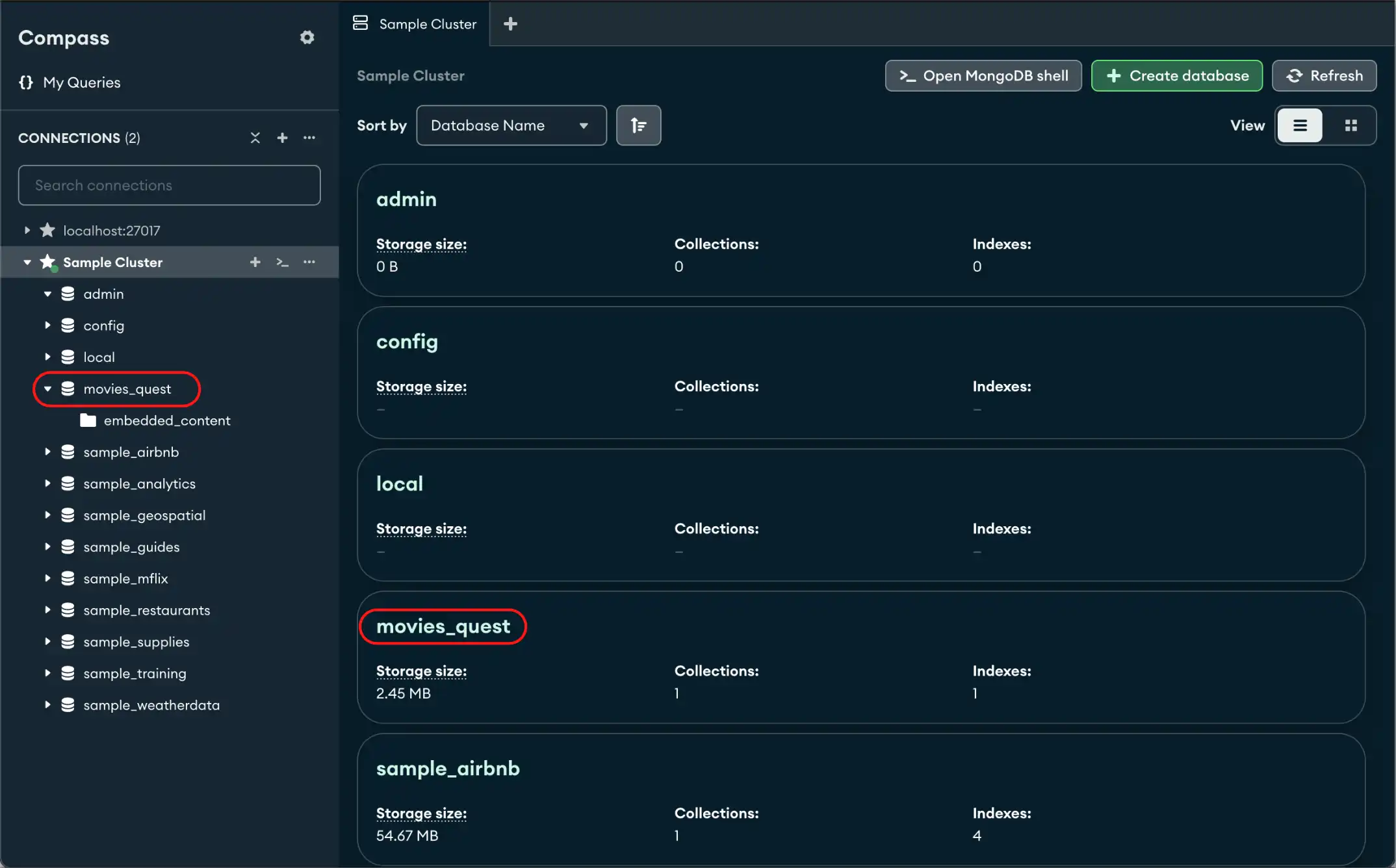The height and width of the screenshot is (868, 1396).
Task: Collapse the admin database tree item
Action: (x=47, y=293)
